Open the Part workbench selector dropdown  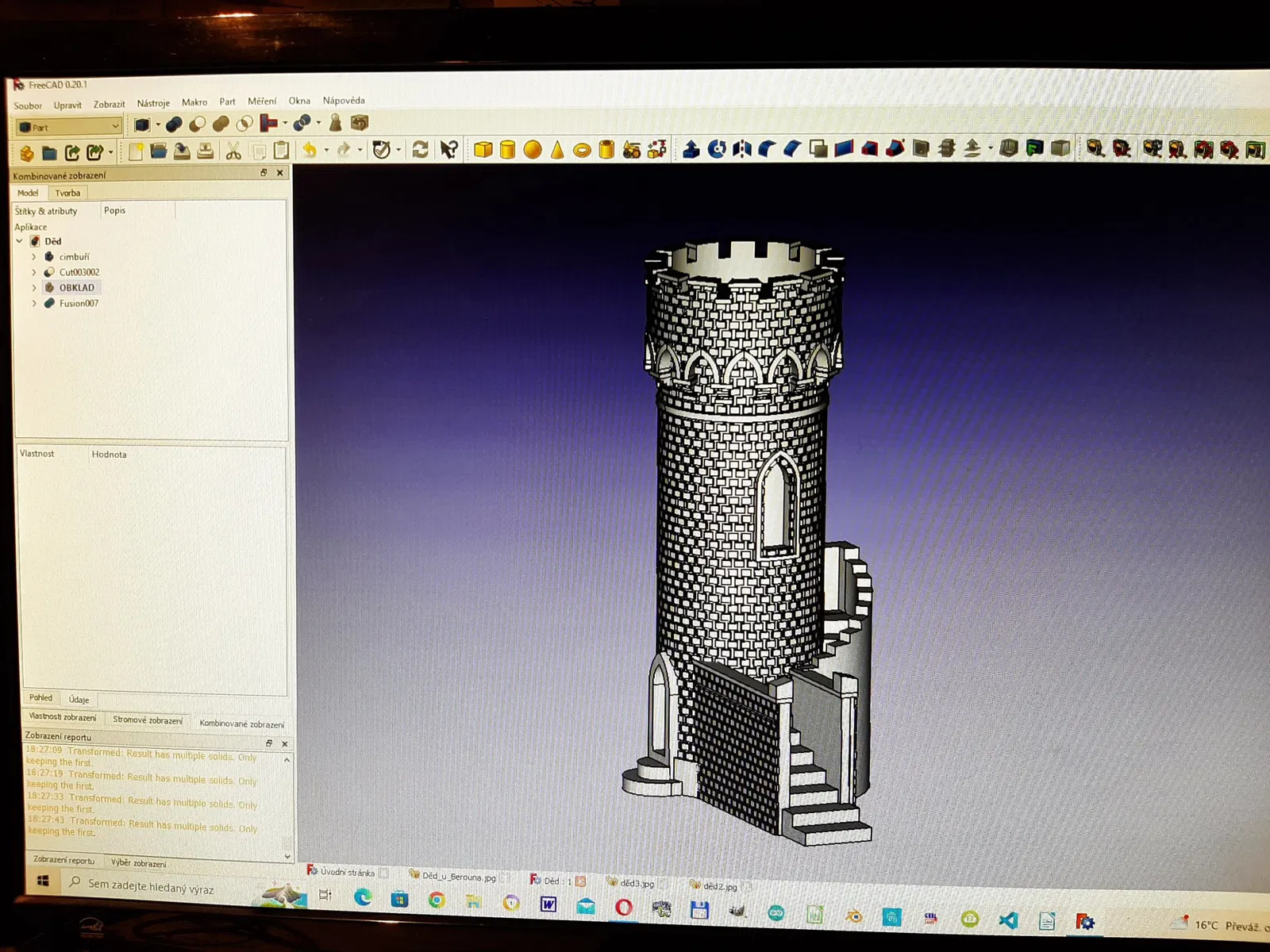[68, 127]
